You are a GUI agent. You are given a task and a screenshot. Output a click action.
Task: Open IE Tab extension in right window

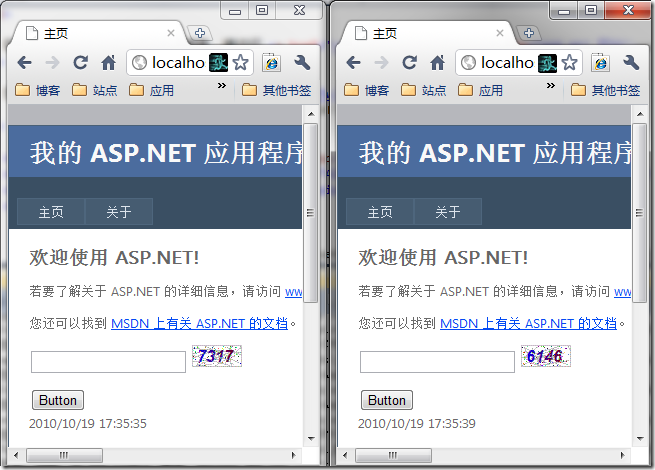click(x=601, y=63)
